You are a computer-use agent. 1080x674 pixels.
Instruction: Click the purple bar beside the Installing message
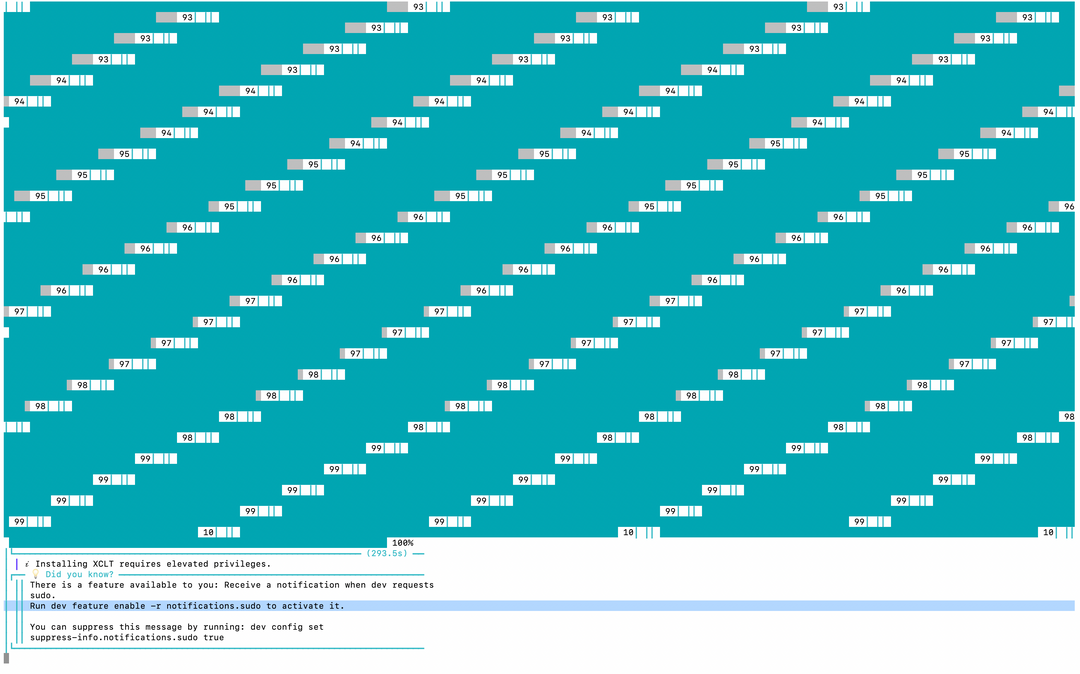(17, 565)
